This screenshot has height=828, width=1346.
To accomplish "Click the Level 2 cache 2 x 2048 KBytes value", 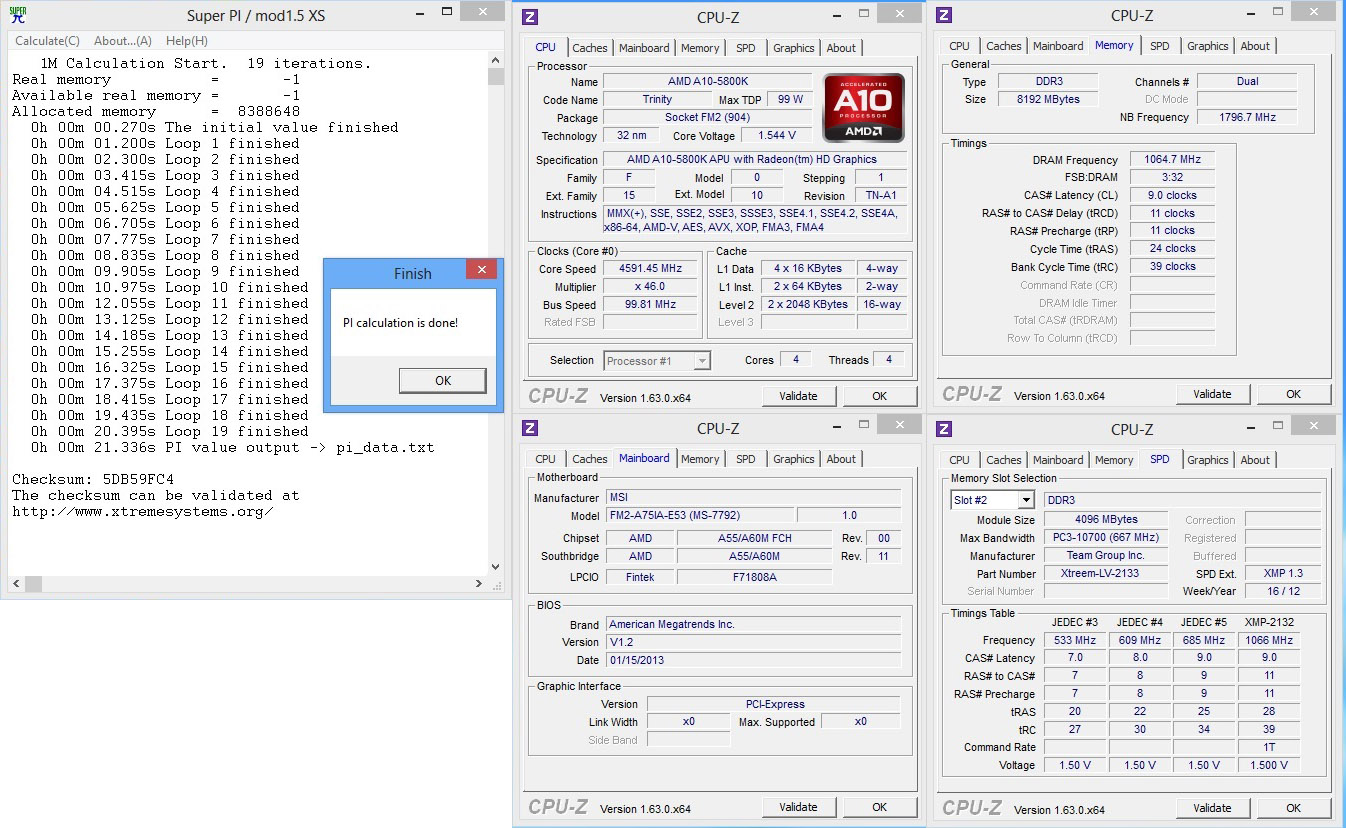I will (x=808, y=305).
